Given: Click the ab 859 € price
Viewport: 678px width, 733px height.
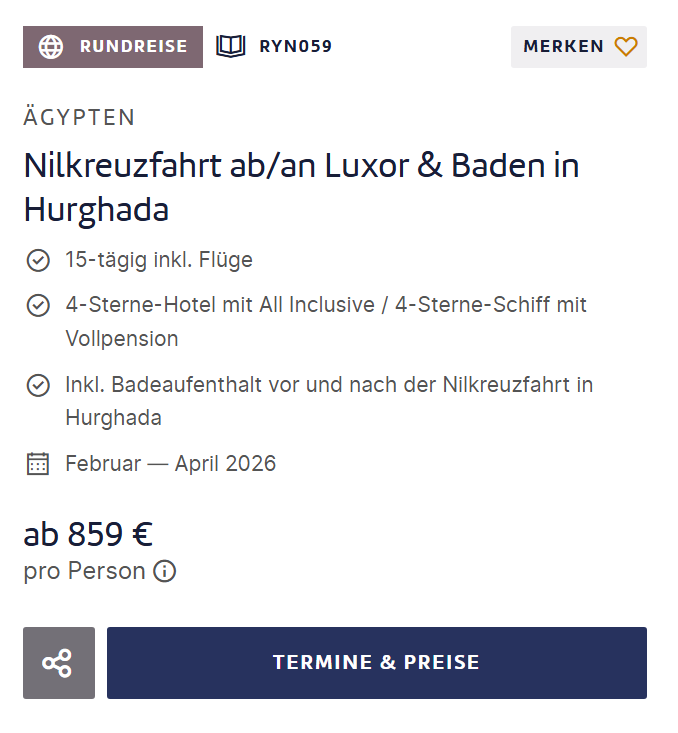Looking at the screenshot, I should click(x=88, y=534).
